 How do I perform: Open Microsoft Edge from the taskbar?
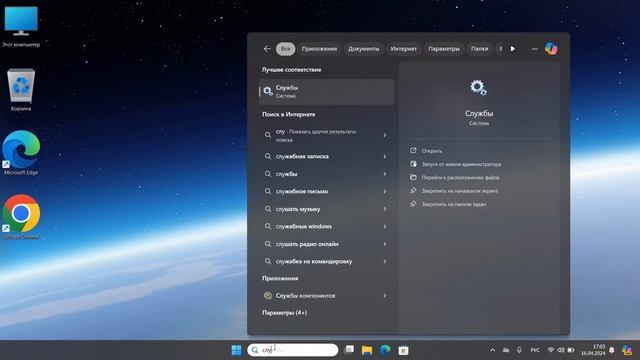[x=385, y=350]
